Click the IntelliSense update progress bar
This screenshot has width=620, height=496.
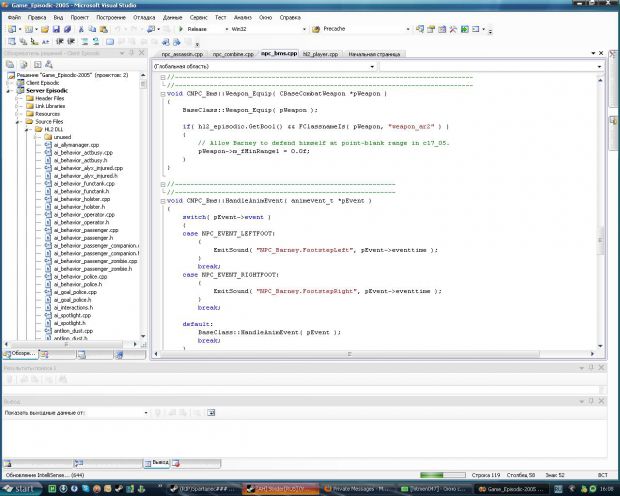pyautogui.click(x=443, y=475)
